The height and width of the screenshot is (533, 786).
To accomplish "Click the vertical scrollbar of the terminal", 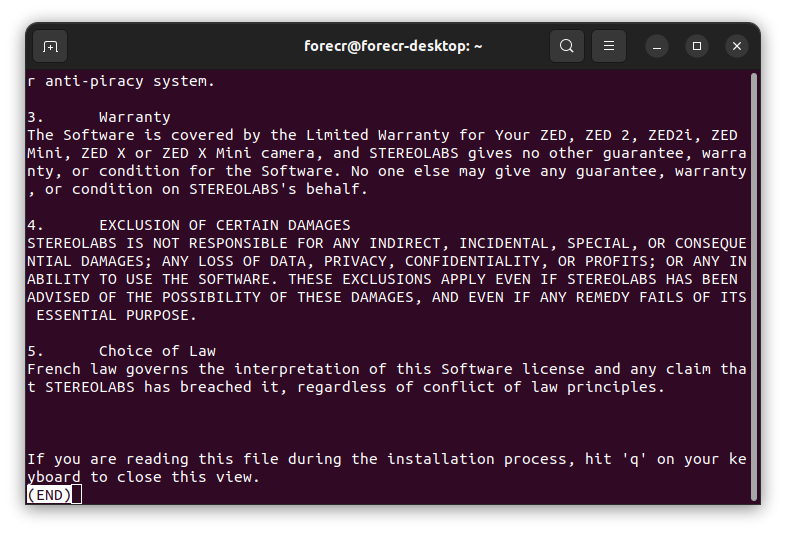I will (x=753, y=287).
